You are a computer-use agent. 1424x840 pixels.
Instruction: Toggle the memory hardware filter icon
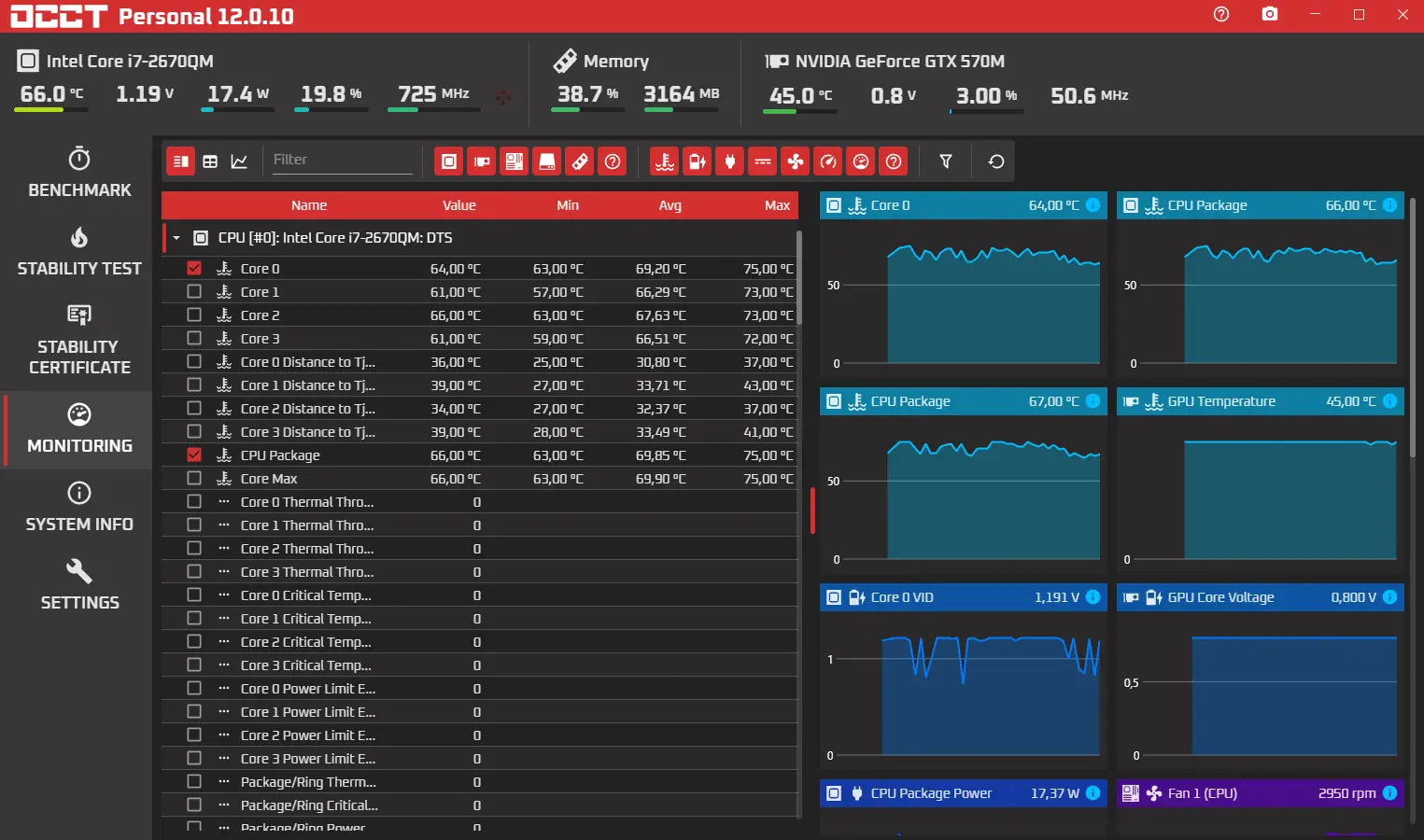click(x=580, y=161)
